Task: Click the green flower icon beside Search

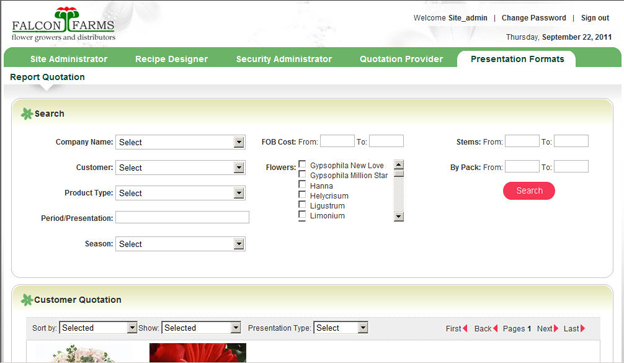Action: [27, 114]
